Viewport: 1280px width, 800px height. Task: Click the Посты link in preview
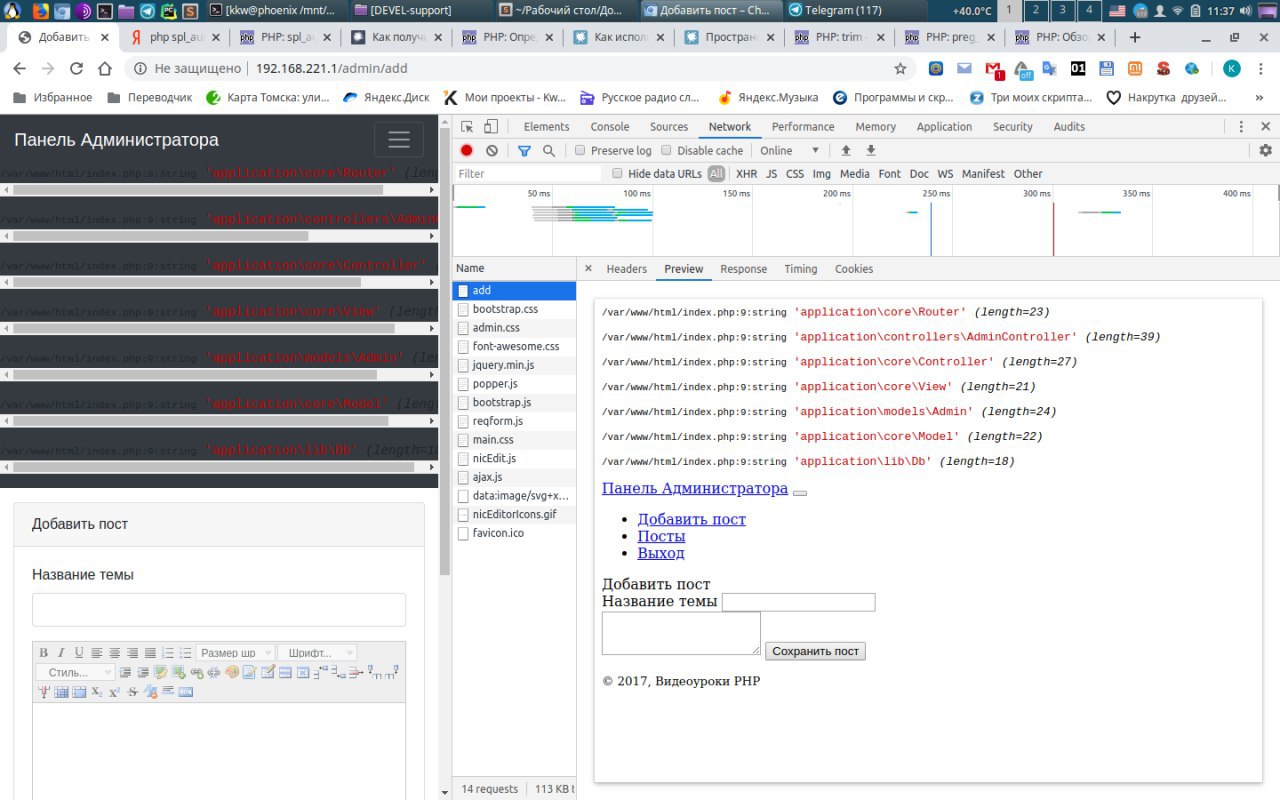(x=661, y=536)
